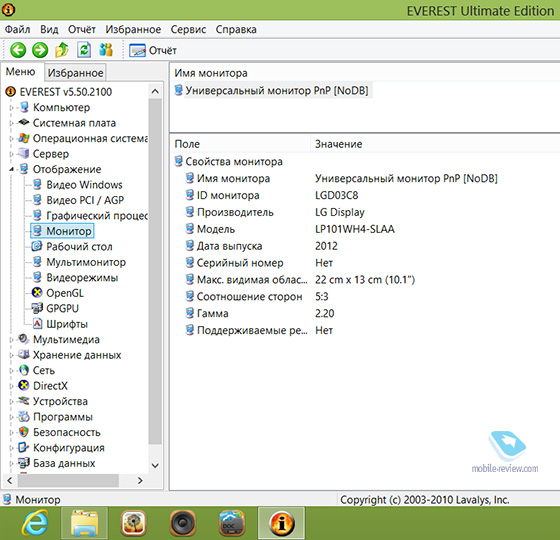
Task: Open the Отчёт report toolbar button
Action: [x=153, y=50]
